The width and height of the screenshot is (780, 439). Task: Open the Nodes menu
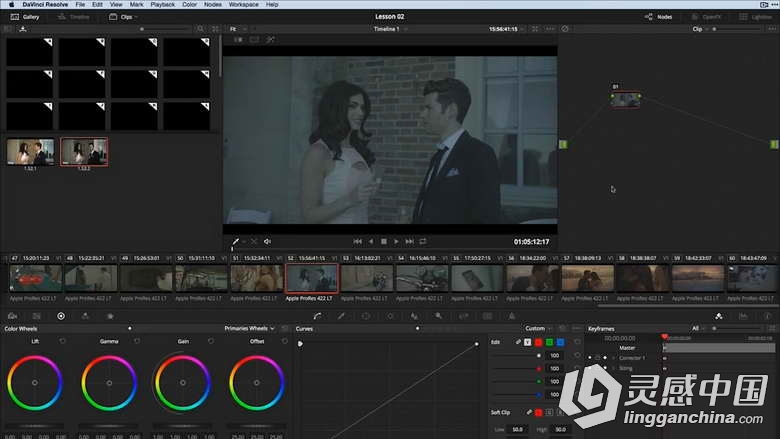click(213, 4)
